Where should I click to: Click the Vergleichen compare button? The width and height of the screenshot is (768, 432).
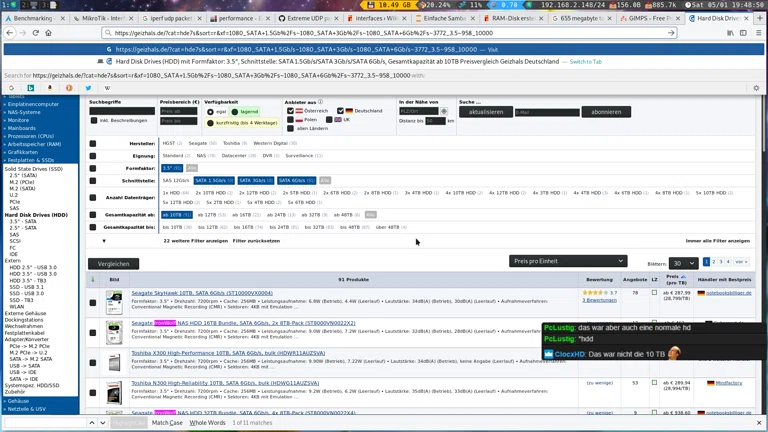click(x=114, y=264)
